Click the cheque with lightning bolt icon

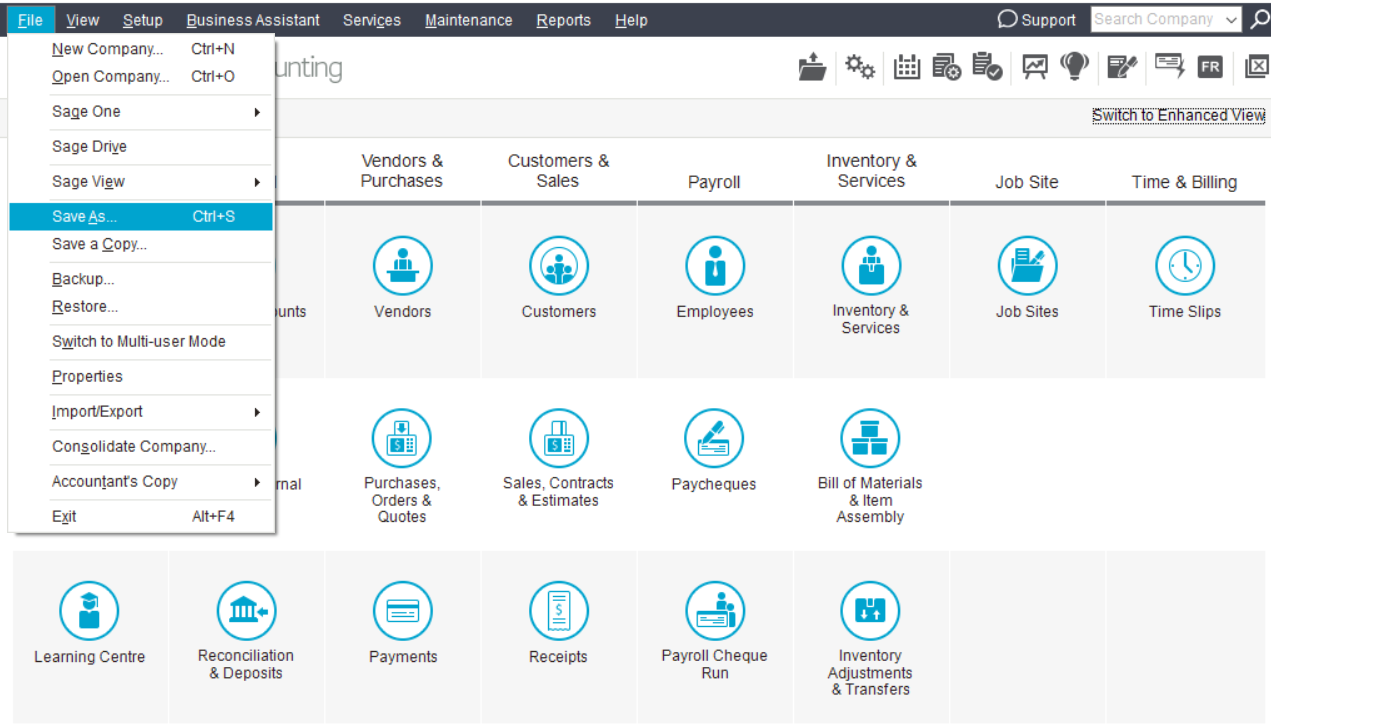1169,66
